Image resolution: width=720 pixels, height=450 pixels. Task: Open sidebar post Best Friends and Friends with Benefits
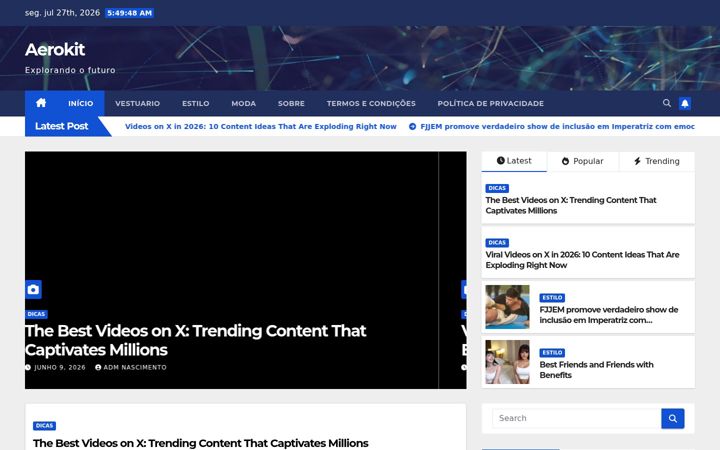[596, 370]
